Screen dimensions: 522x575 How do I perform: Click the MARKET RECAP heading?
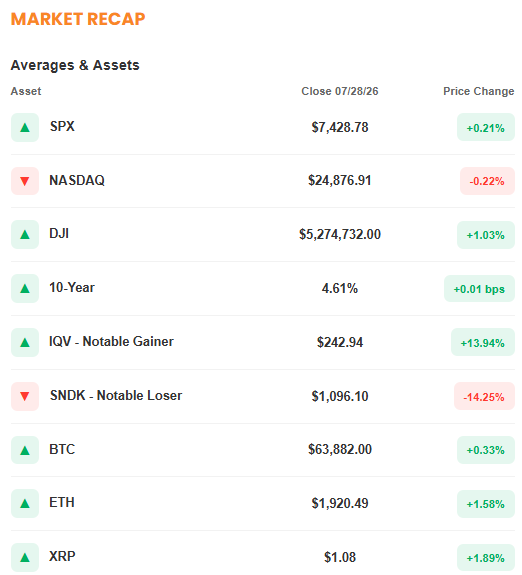point(78,19)
